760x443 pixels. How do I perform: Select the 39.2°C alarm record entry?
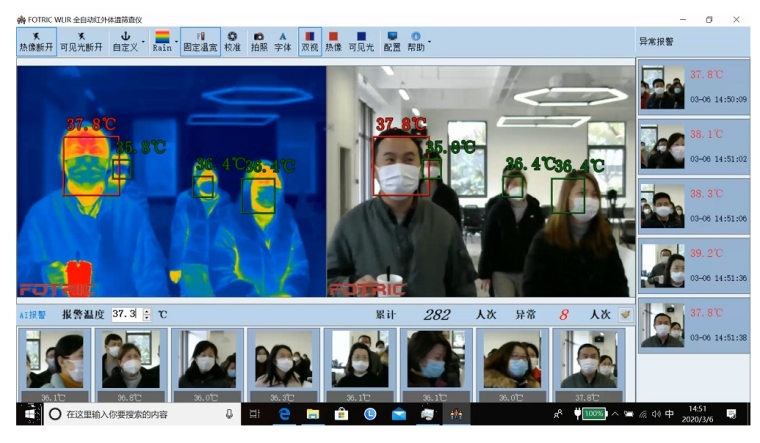click(x=694, y=264)
